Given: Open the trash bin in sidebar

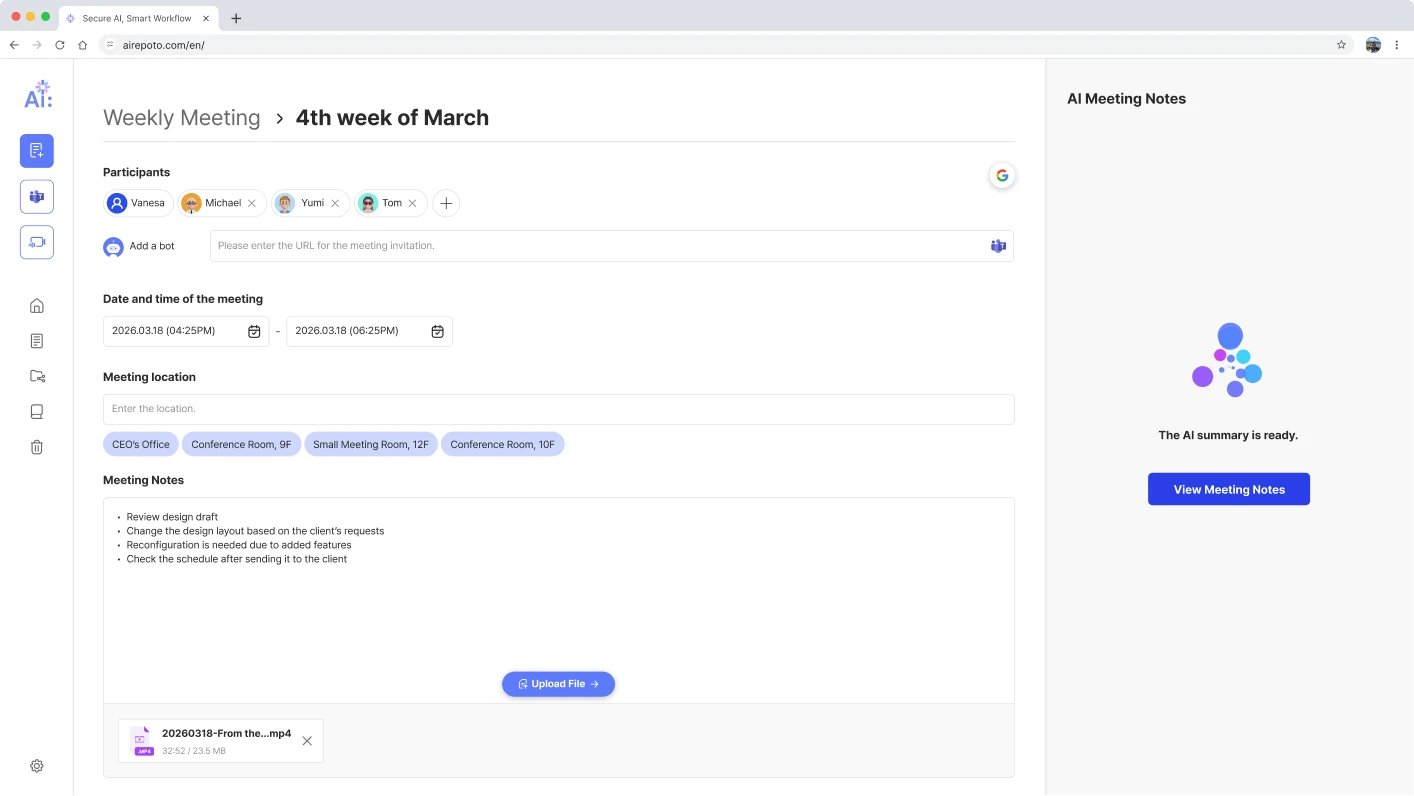Looking at the screenshot, I should click(37, 447).
